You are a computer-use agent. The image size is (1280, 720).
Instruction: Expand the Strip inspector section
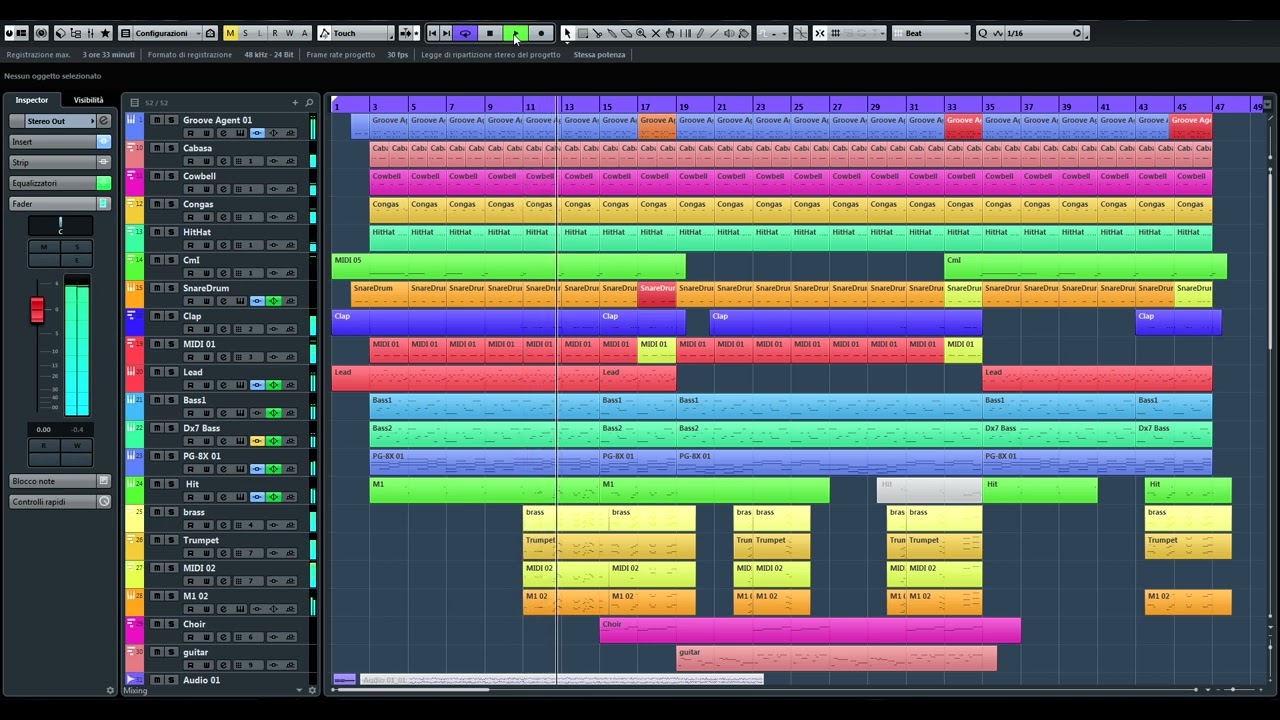pos(60,162)
